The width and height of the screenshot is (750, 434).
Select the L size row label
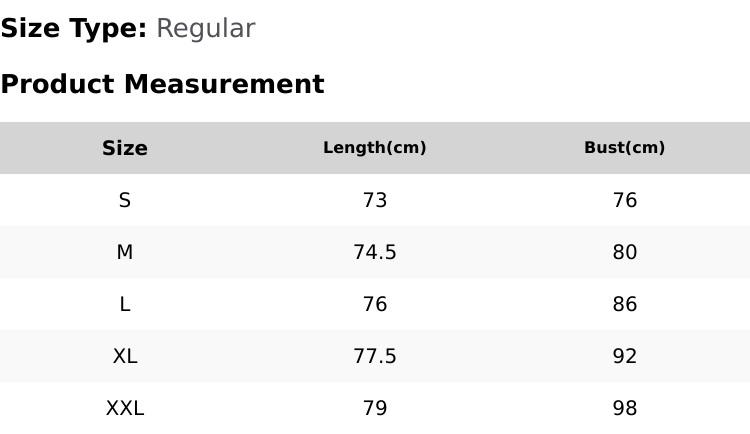click(x=125, y=304)
